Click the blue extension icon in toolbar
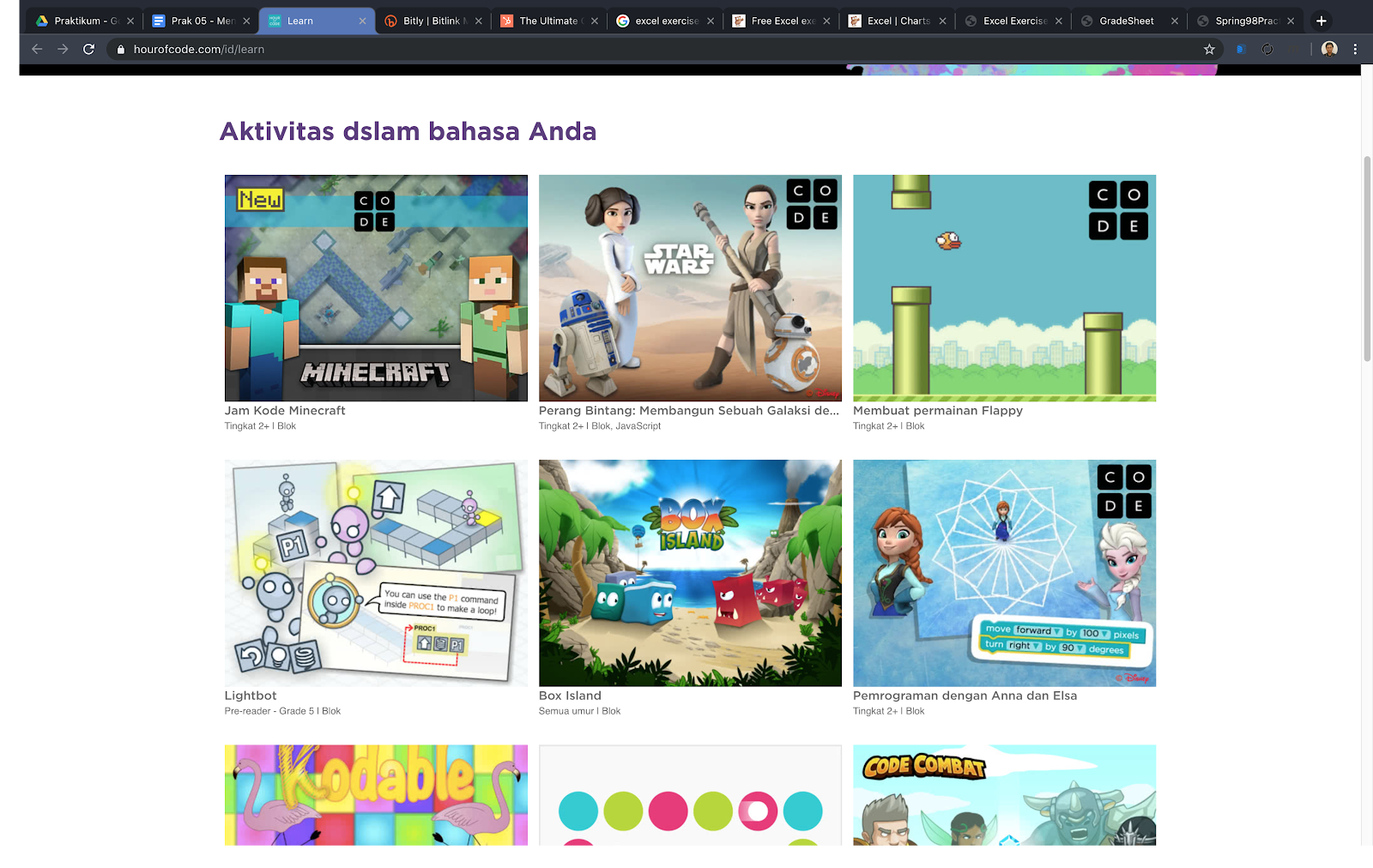Image resolution: width=1373 pixels, height=868 pixels. click(x=1240, y=49)
